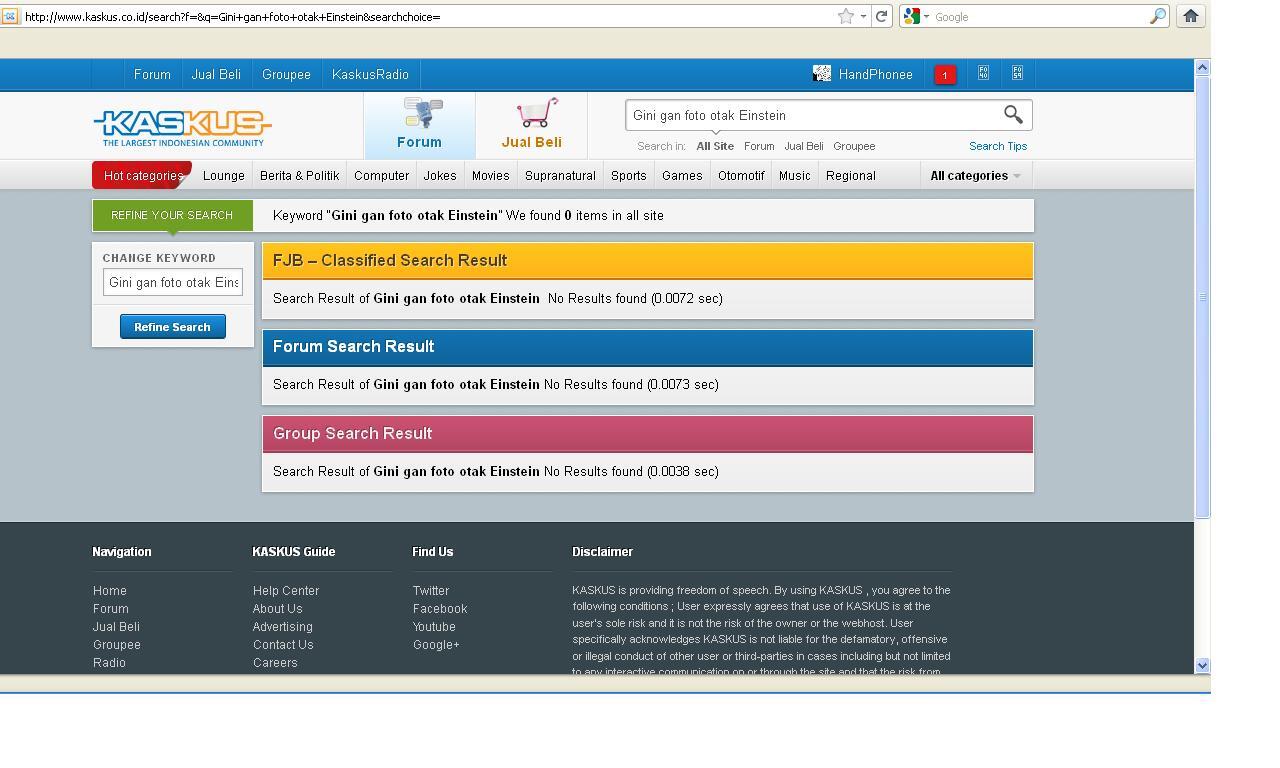Click the vertical scrollbar thumb

pyautogui.click(x=1203, y=297)
